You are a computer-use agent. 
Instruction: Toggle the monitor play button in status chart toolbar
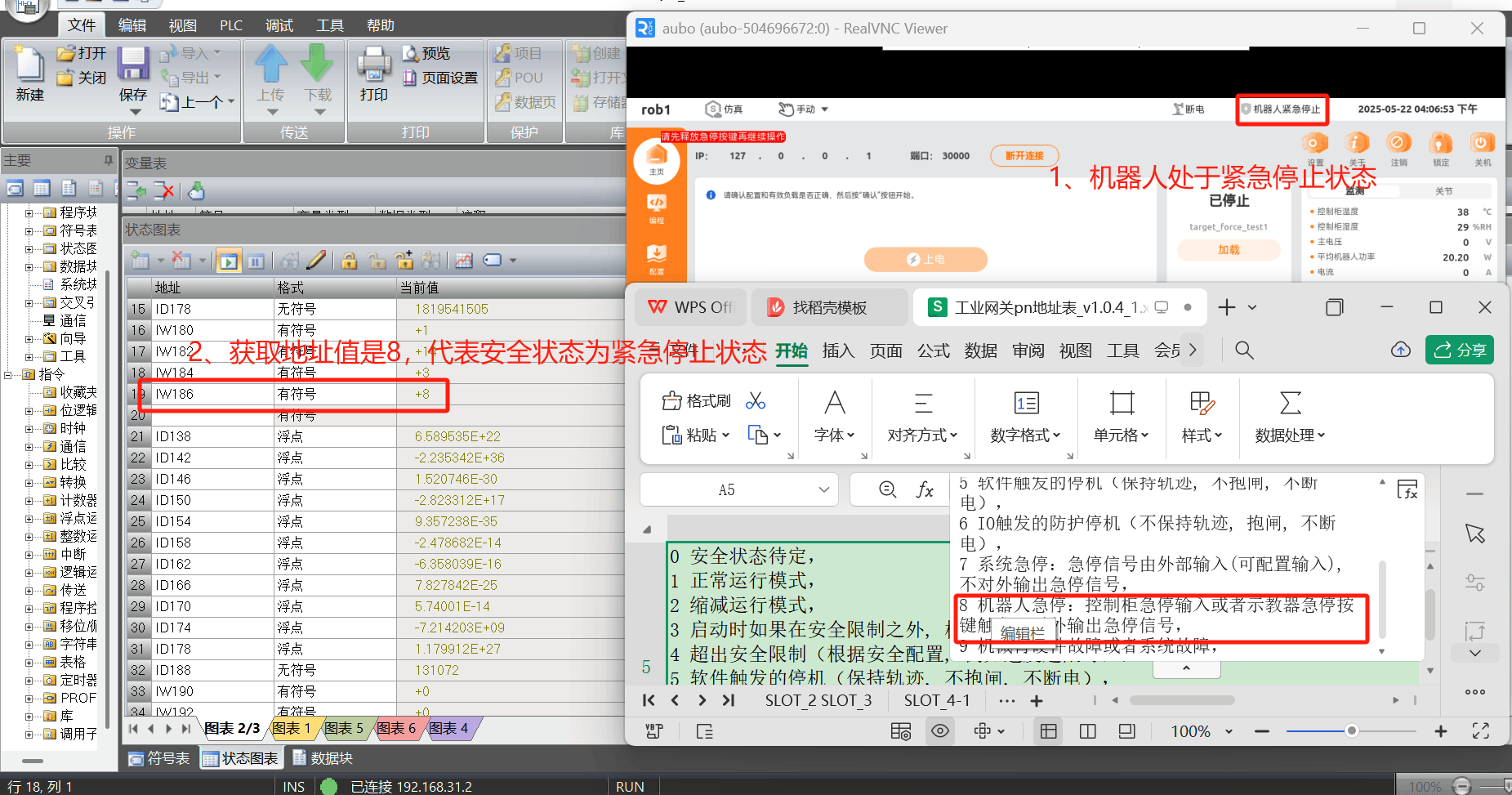click(x=229, y=261)
